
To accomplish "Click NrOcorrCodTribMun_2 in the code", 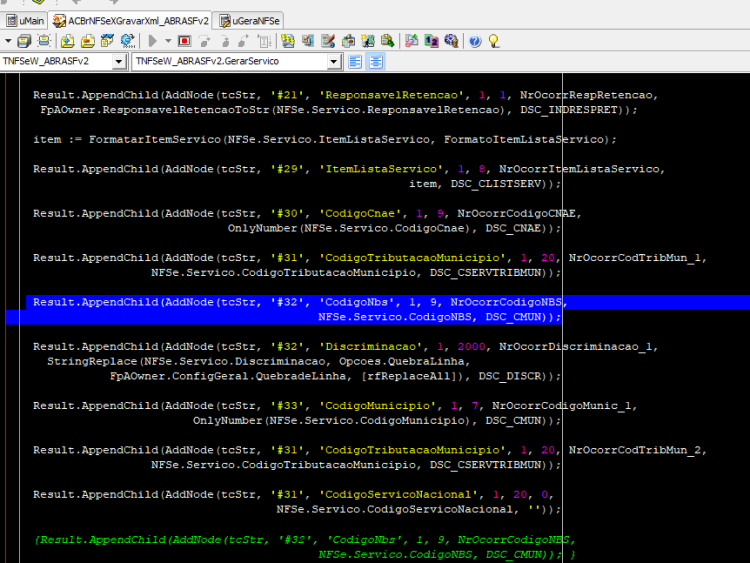I will 634,450.
